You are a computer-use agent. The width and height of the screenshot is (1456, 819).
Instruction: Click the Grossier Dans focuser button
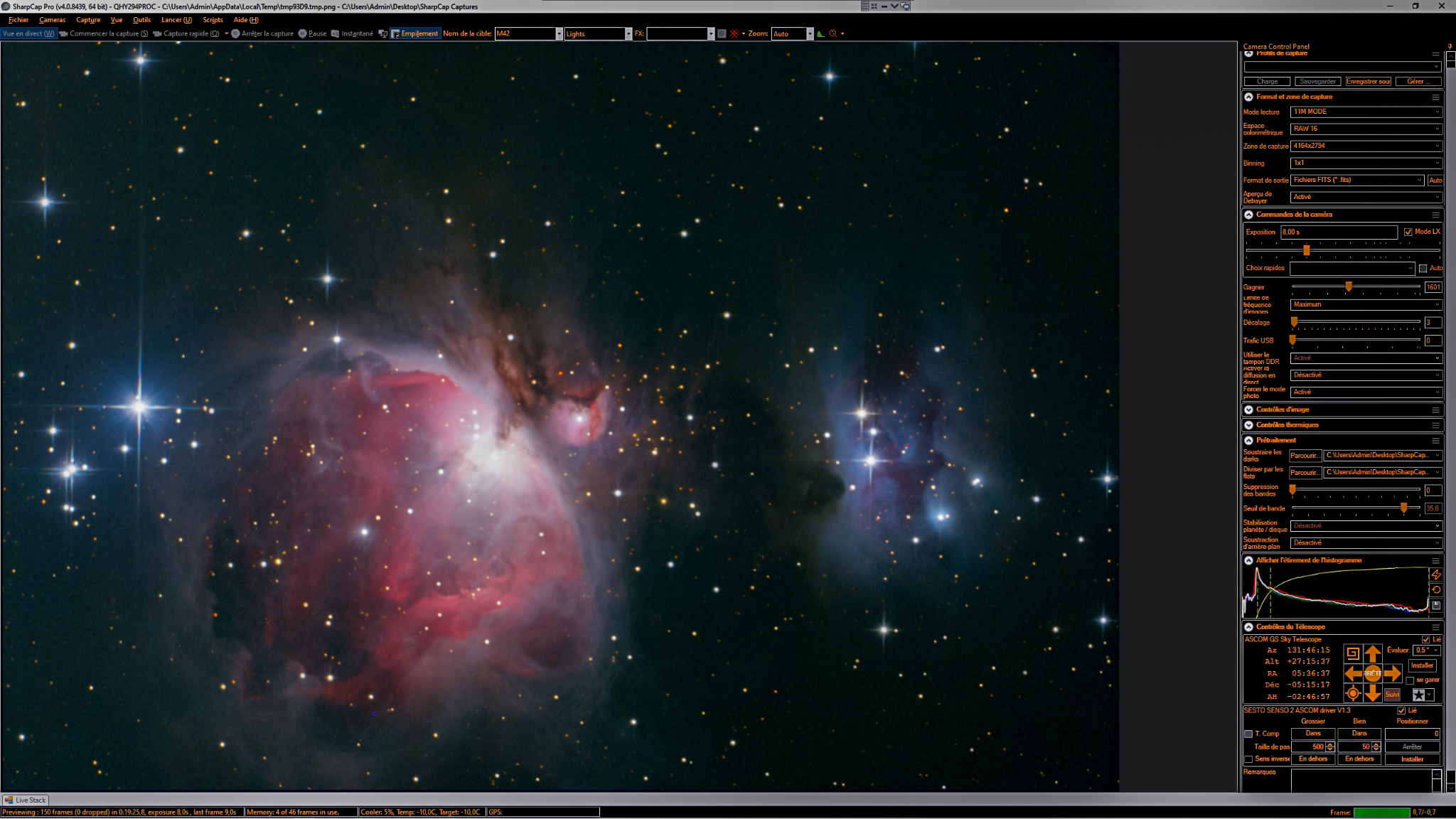[1313, 734]
